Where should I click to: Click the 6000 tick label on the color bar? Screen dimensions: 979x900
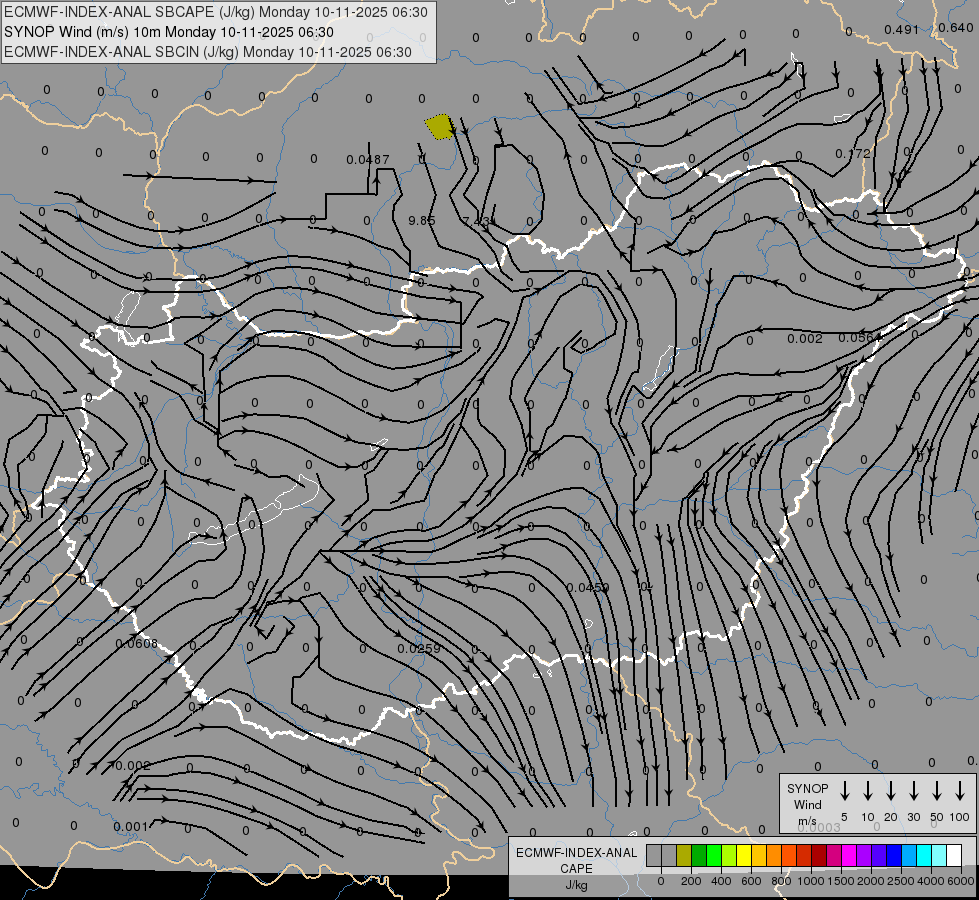(x=961, y=881)
